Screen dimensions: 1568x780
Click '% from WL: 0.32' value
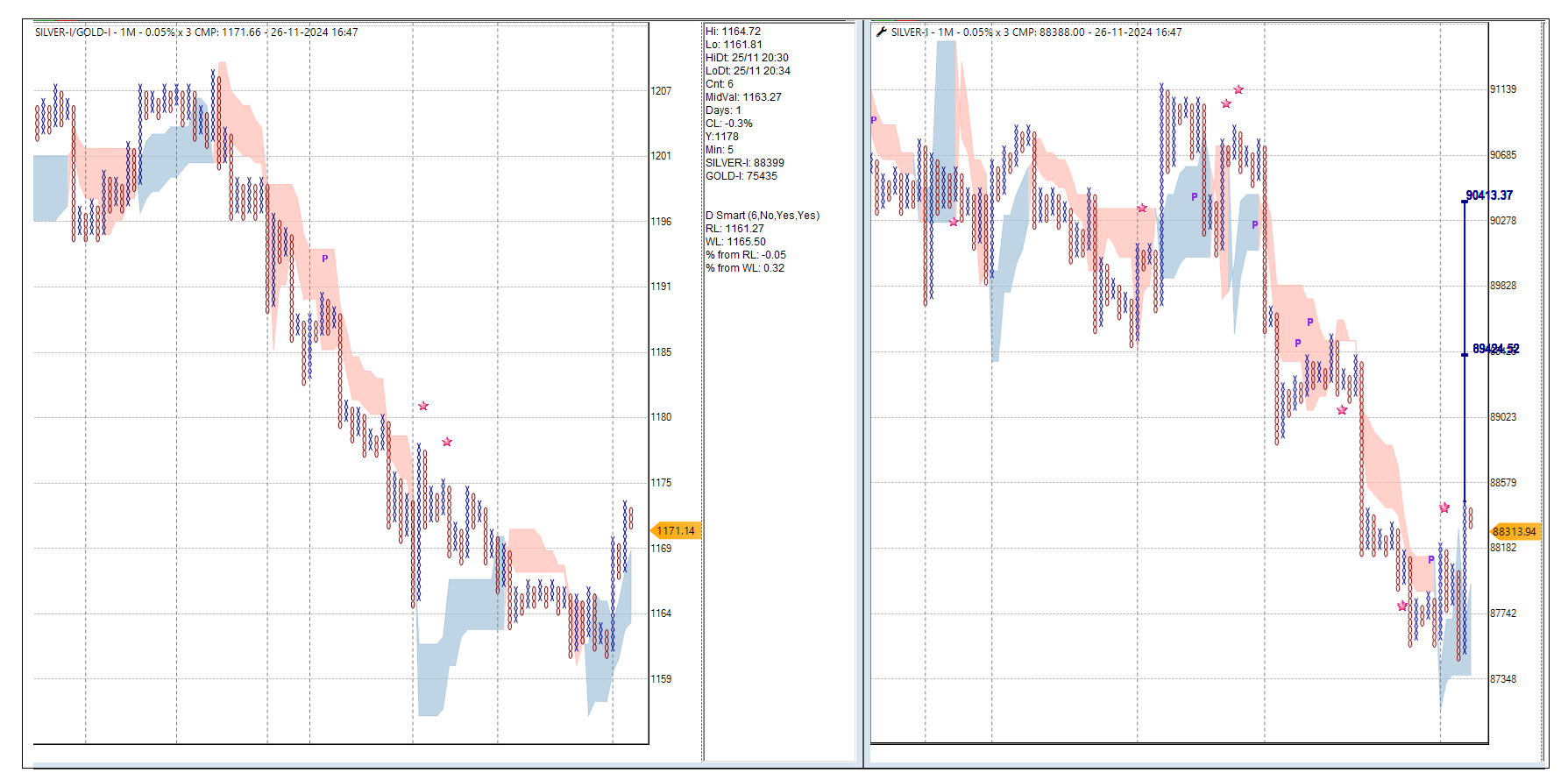click(746, 268)
